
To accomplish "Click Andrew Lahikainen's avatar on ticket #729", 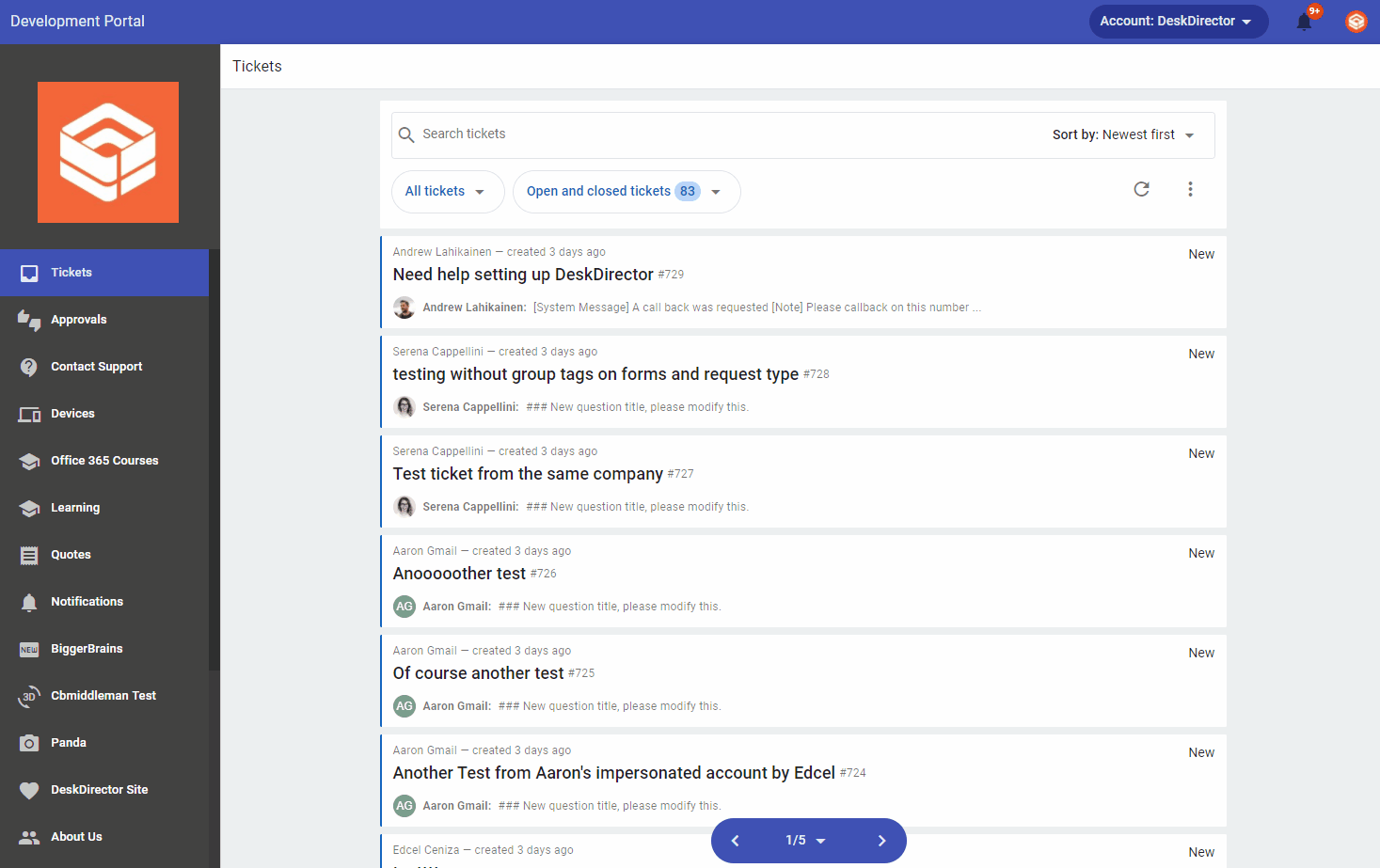I will 404,308.
